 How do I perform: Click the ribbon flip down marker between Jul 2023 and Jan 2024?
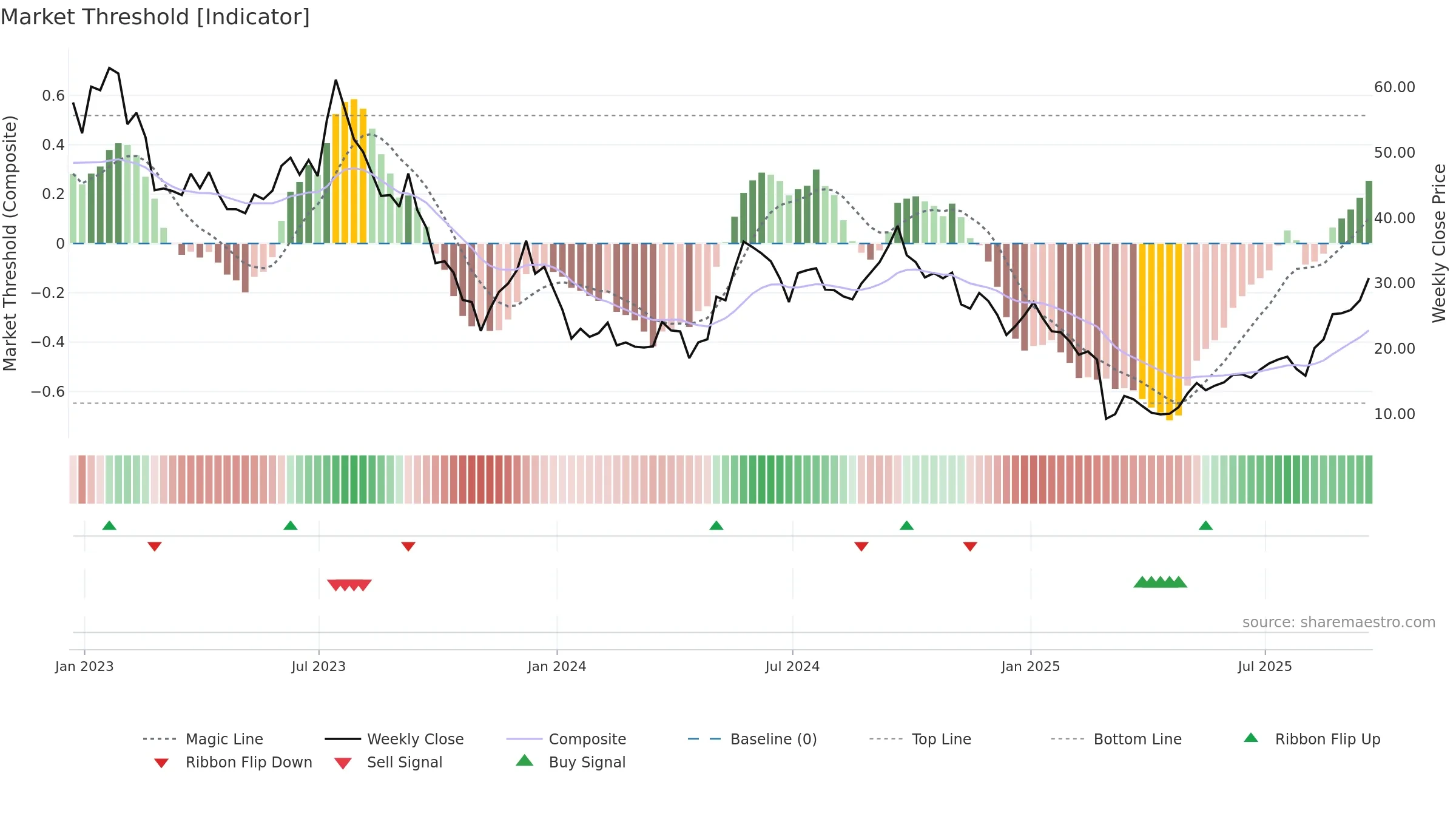coord(408,547)
